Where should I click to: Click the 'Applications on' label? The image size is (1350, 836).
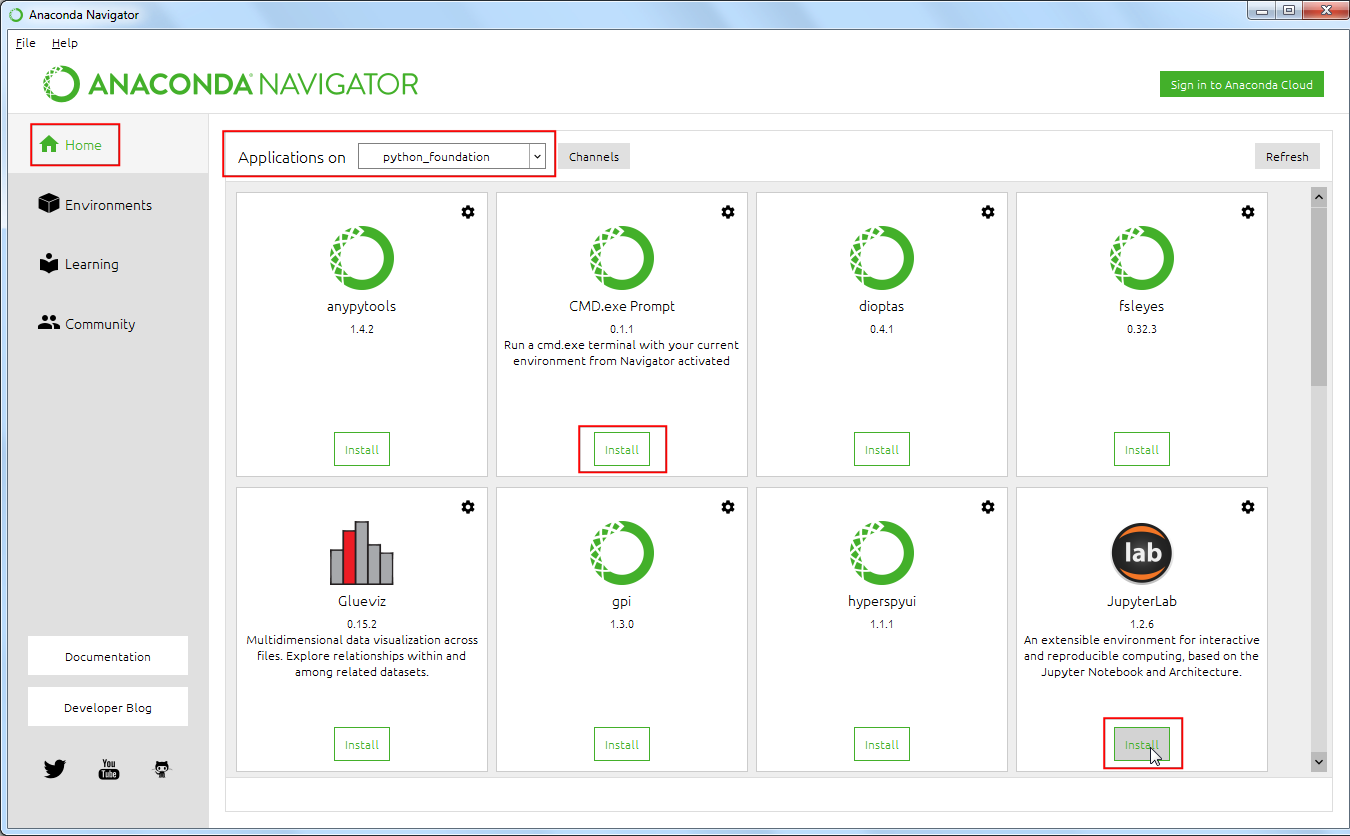pos(292,158)
